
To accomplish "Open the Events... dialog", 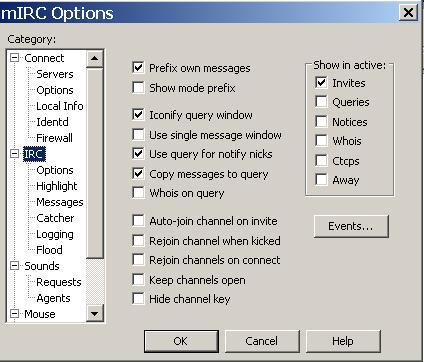I will tap(351, 226).
